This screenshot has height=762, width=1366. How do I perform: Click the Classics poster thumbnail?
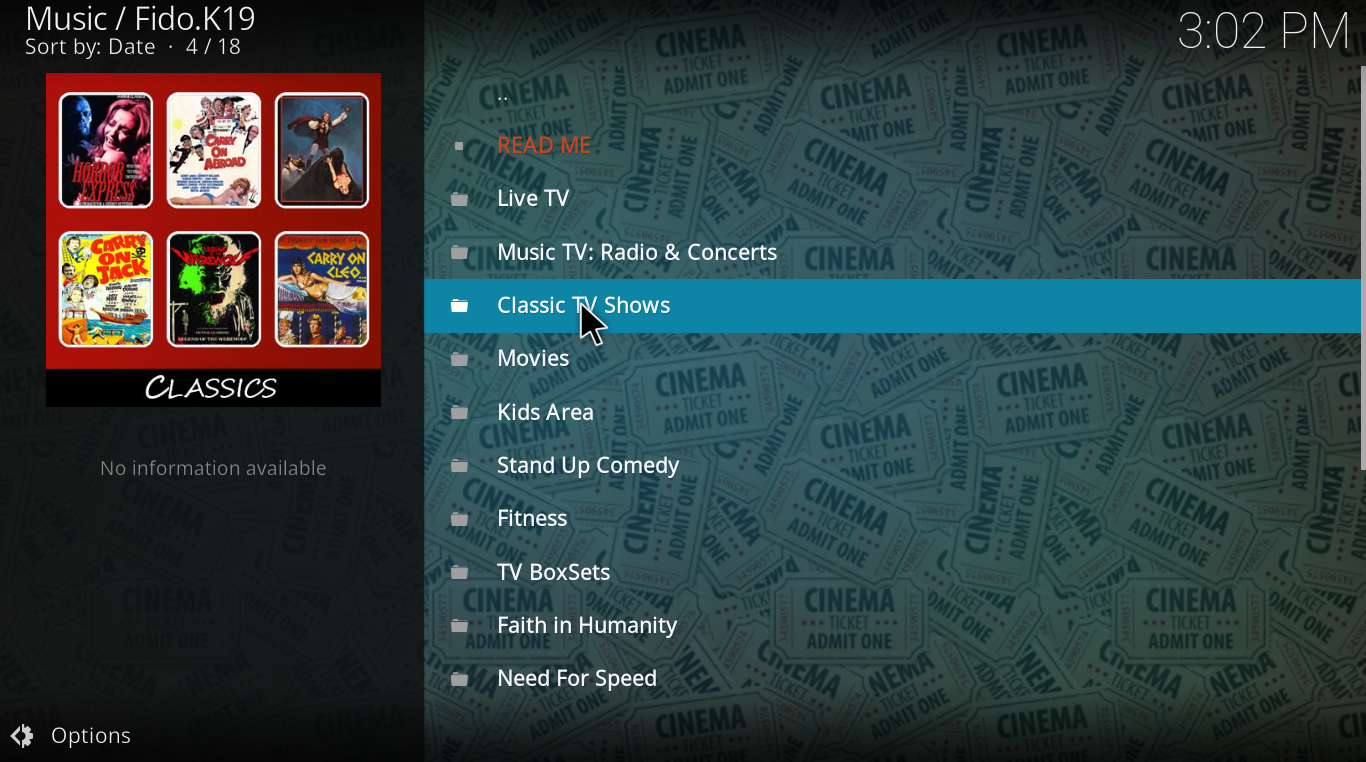point(213,240)
